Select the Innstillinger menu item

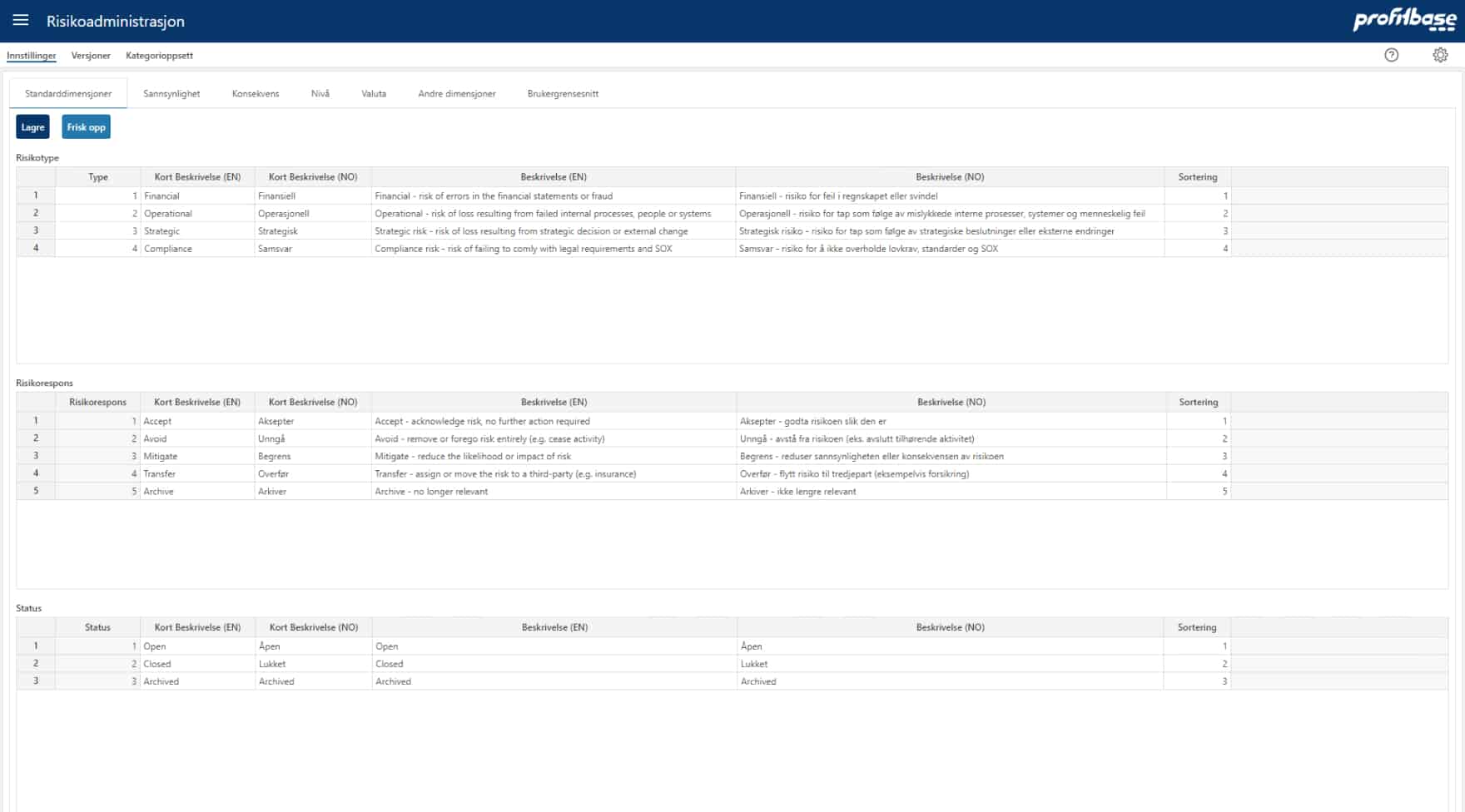tap(32, 56)
